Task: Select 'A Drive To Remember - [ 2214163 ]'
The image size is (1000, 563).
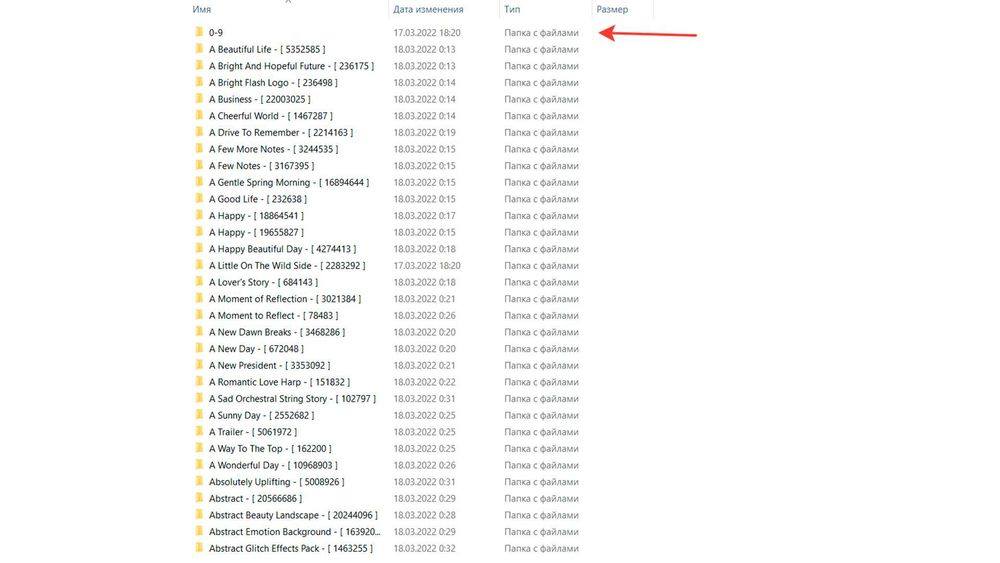Action: [x=281, y=132]
